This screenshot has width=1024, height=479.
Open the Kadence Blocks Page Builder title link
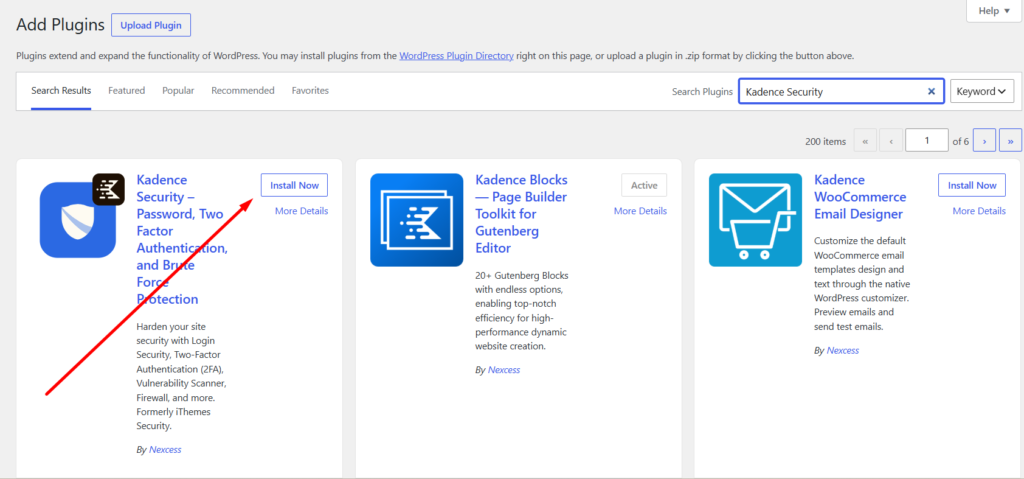522,214
